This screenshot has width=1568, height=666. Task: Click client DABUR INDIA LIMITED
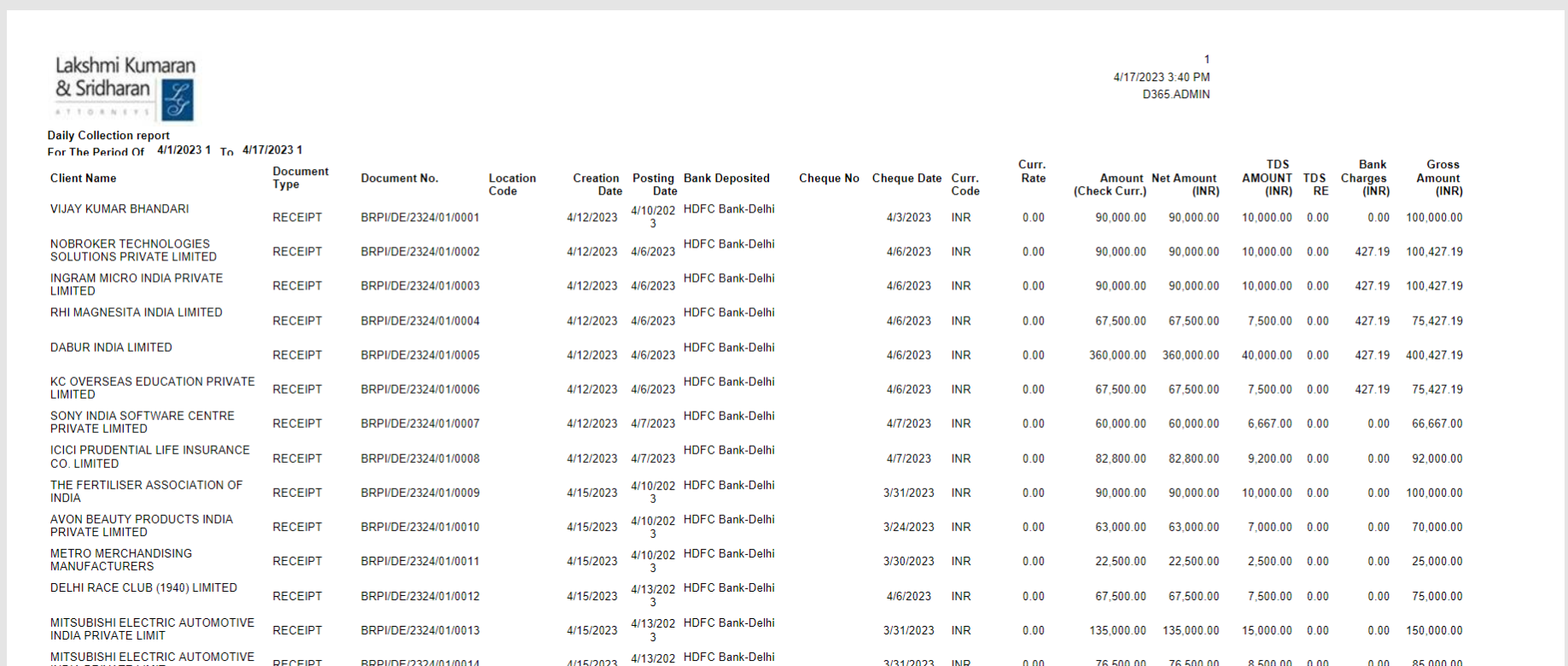click(111, 348)
